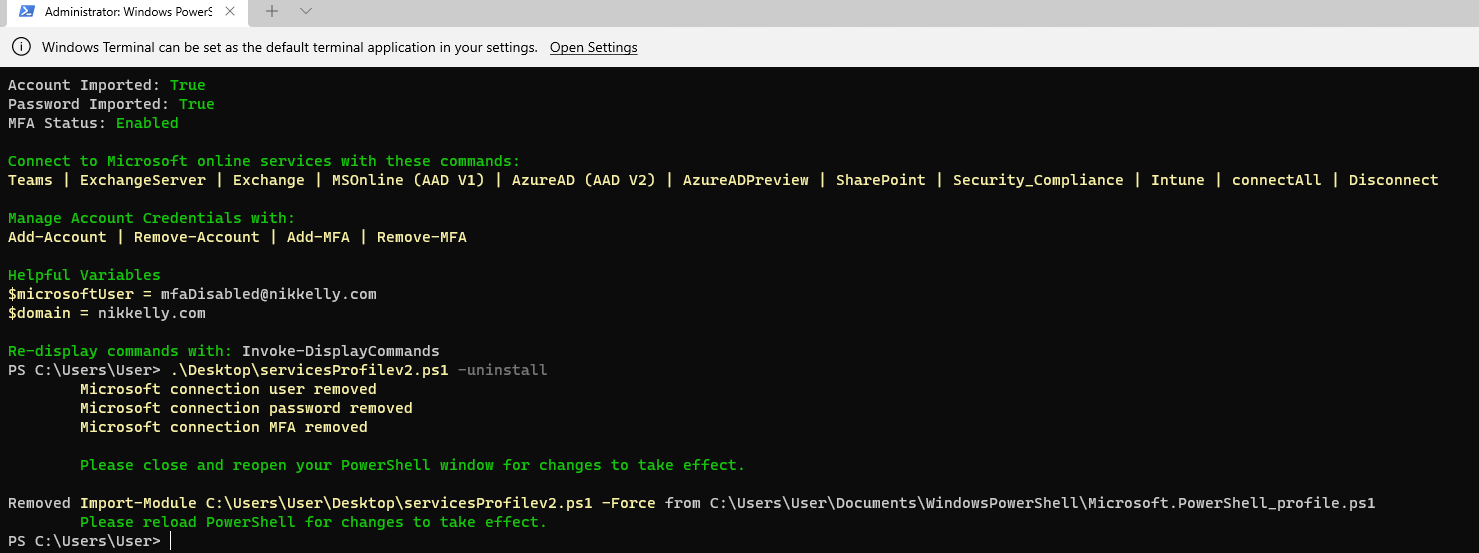The height and width of the screenshot is (553, 1479).
Task: Click the Teams command text
Action: 30,180
